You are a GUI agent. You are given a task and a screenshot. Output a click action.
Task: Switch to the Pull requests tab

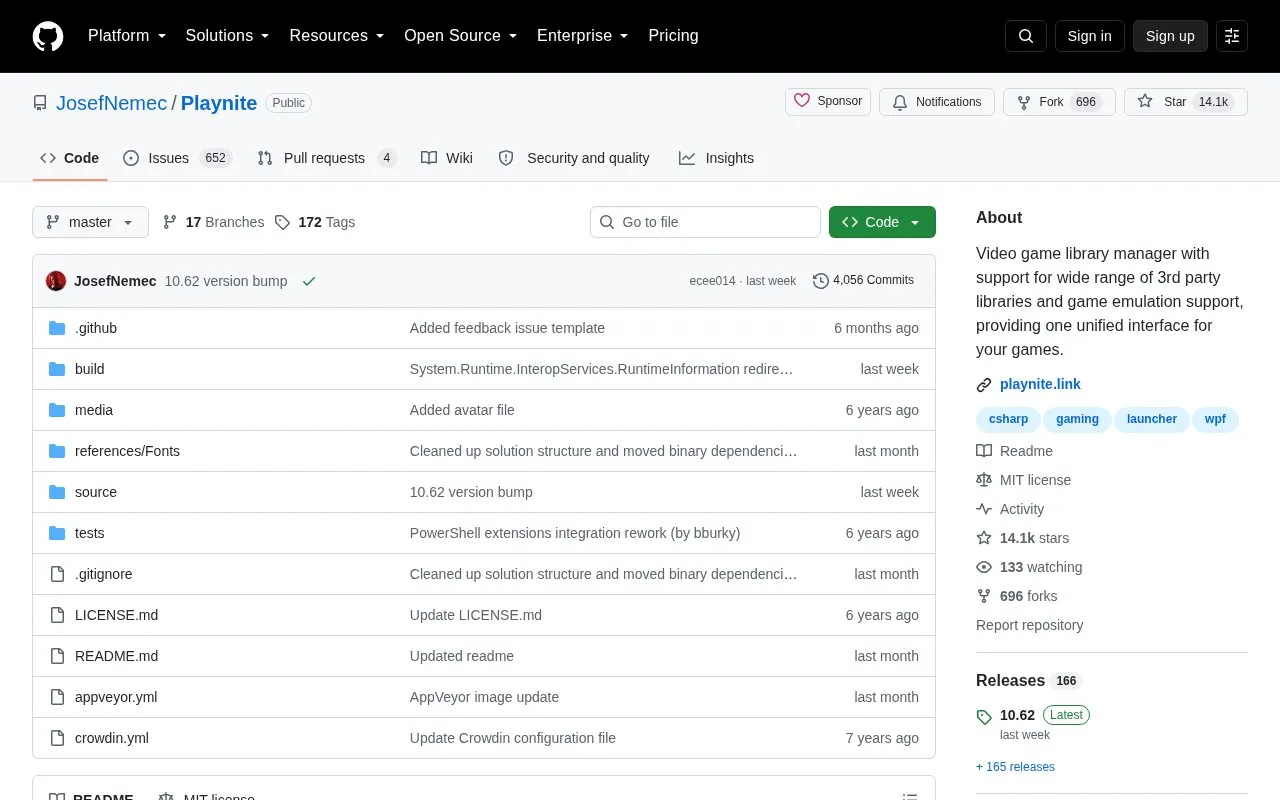[327, 158]
